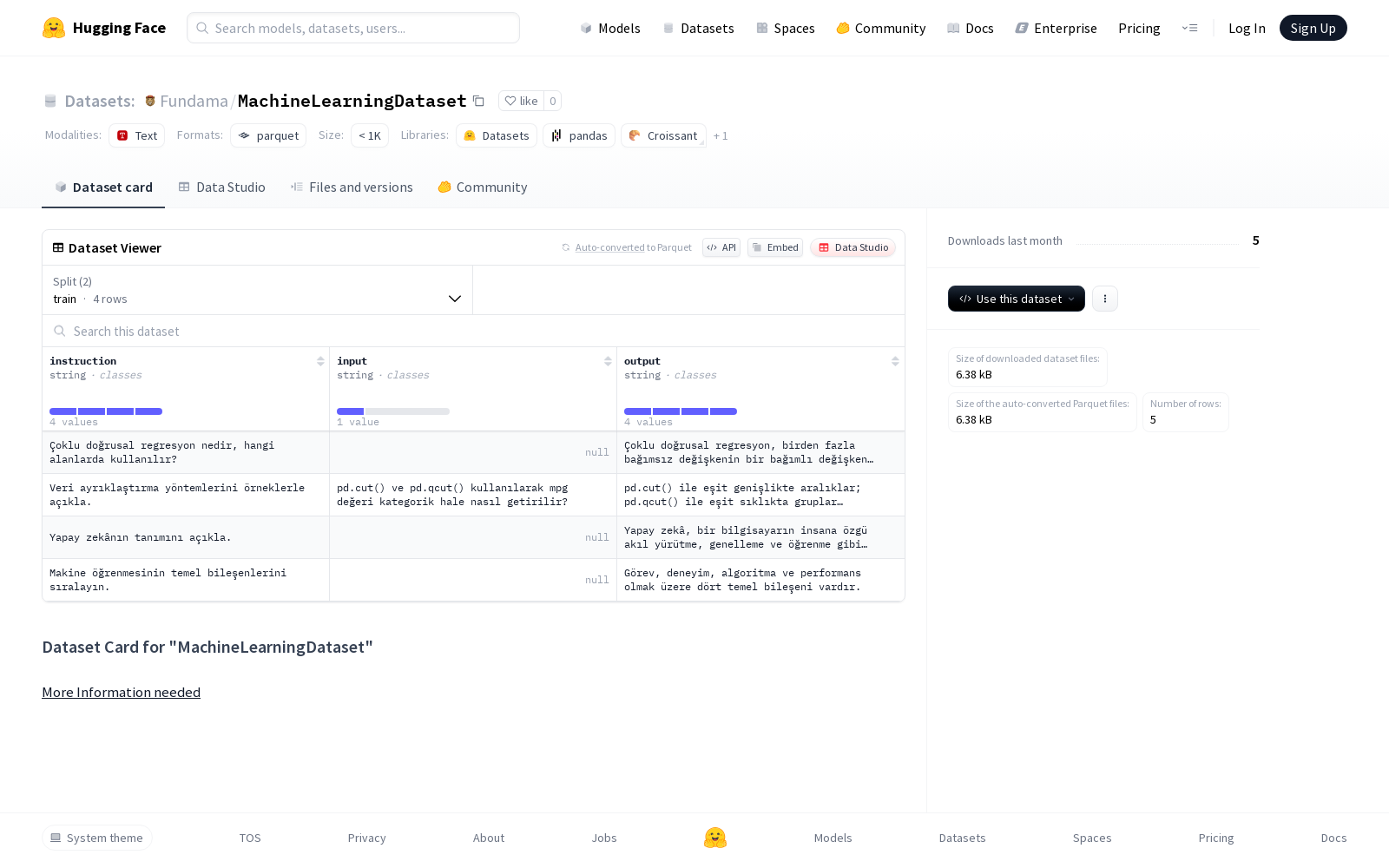Open the footer Models link
Image resolution: width=1389 pixels, height=868 pixels.
(833, 838)
